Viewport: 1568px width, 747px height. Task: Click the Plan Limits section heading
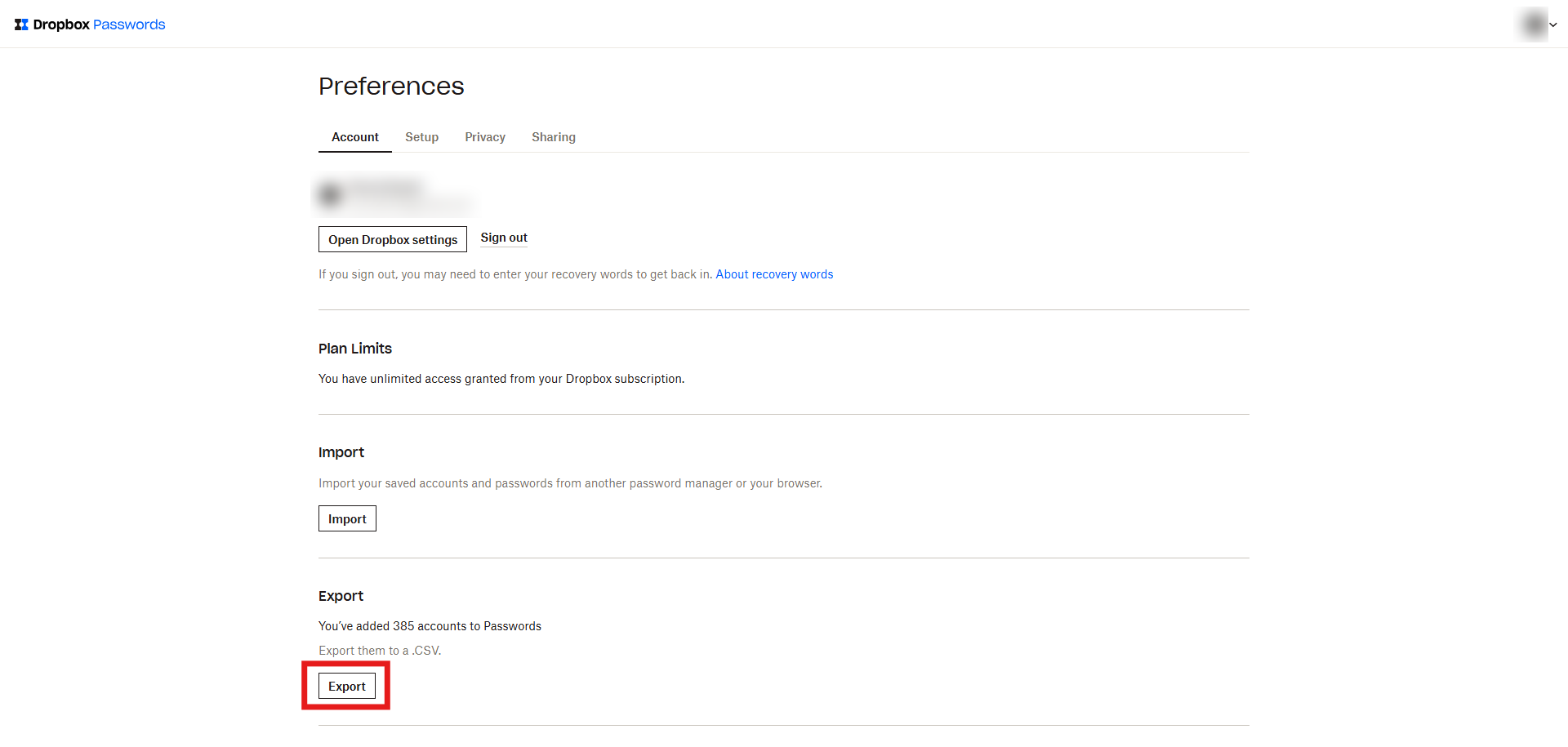click(355, 349)
